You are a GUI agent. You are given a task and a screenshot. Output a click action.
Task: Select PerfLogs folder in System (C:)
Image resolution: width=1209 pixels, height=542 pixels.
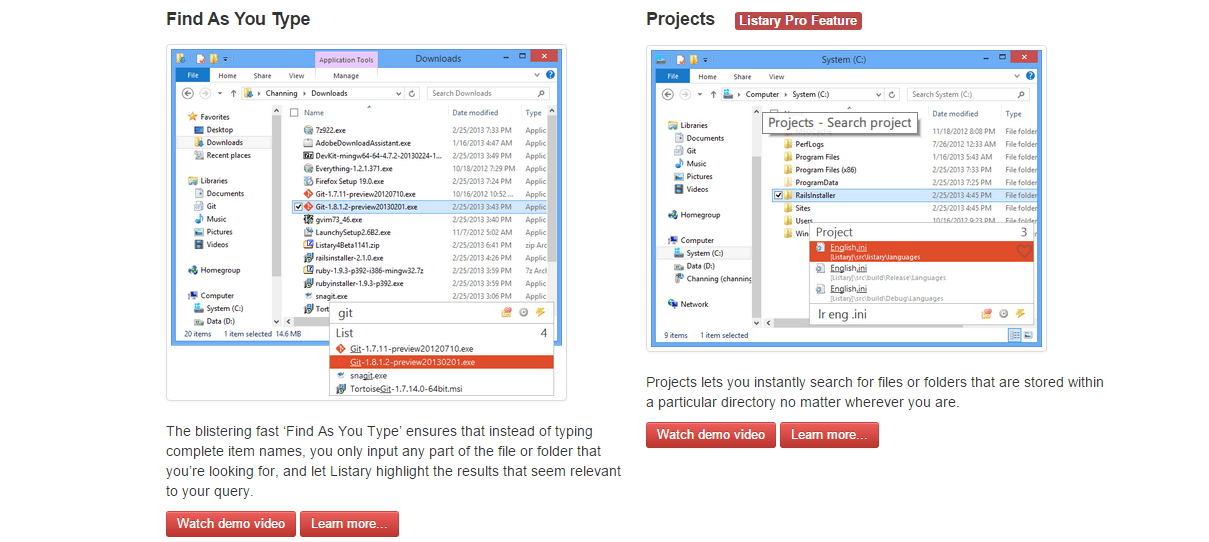tap(803, 144)
